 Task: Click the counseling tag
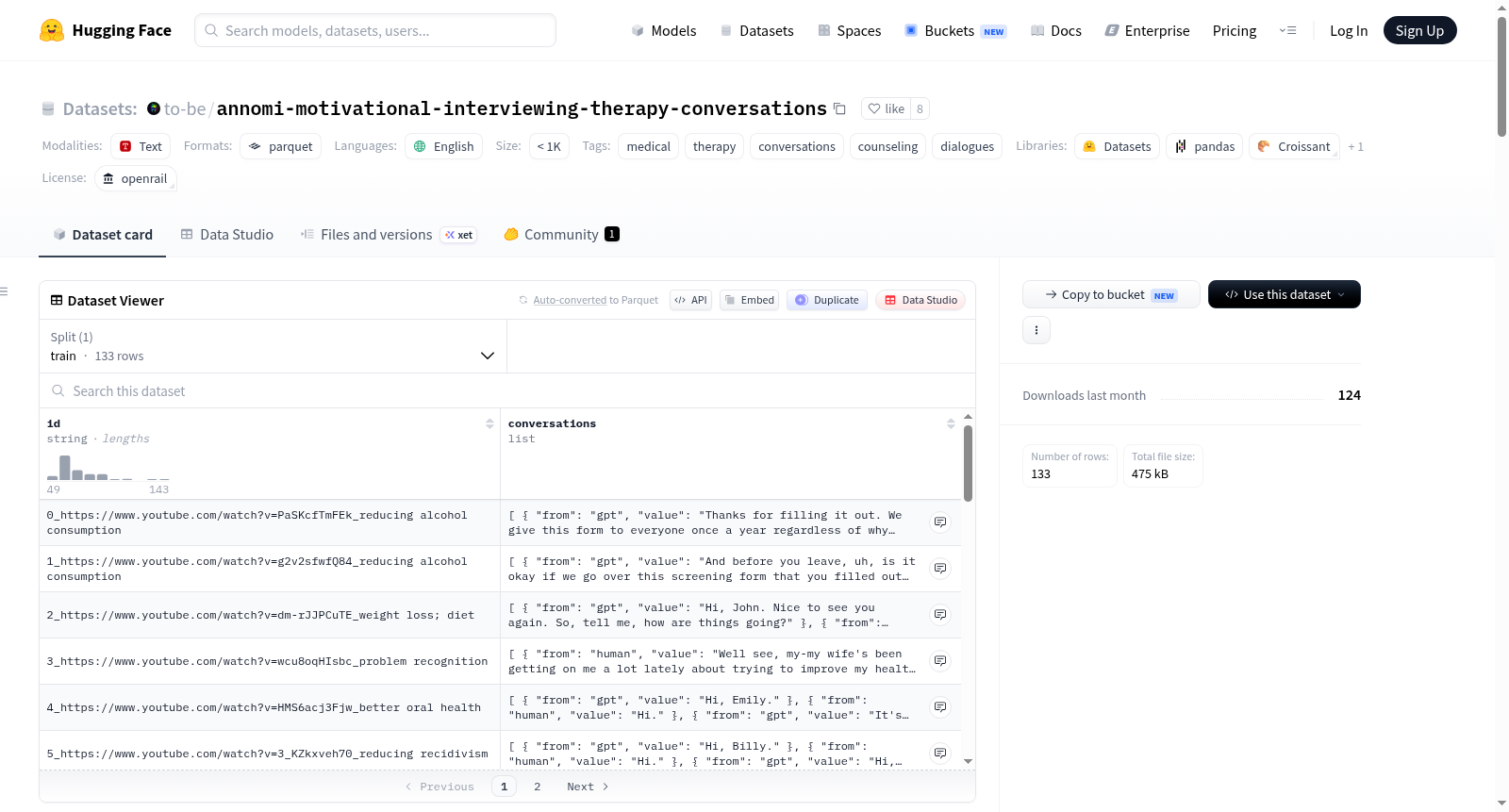click(x=887, y=146)
